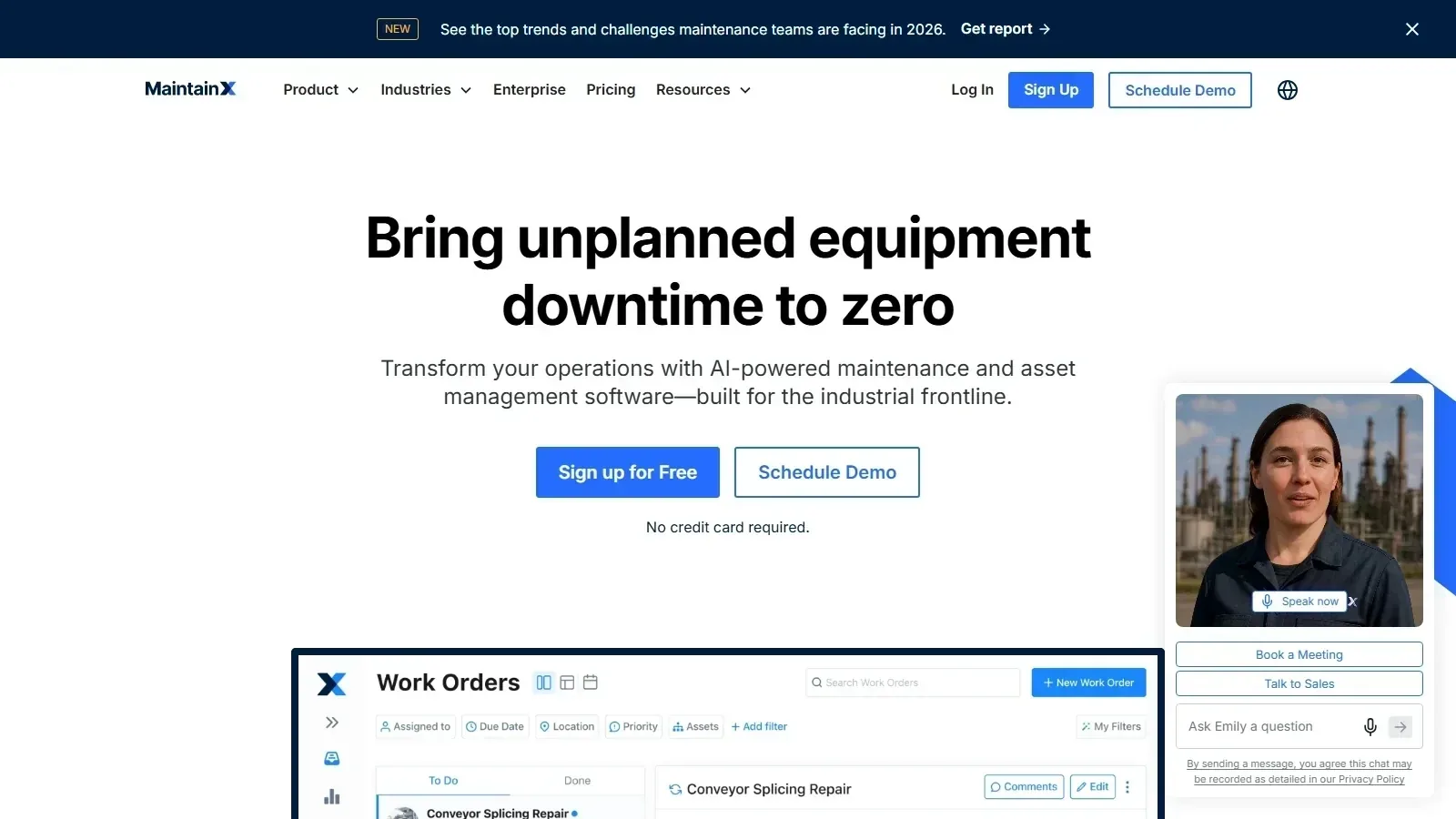
Task: Open the language globe selector
Action: pyautogui.click(x=1288, y=90)
